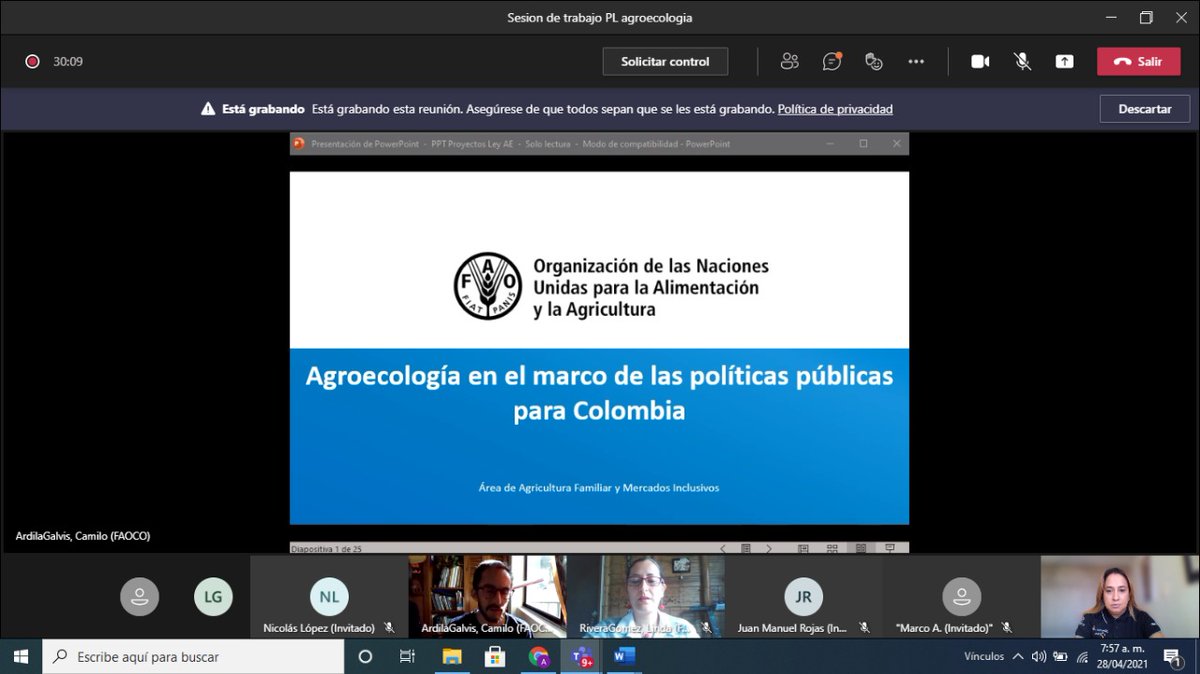The height and width of the screenshot is (674, 1200).
Task: Switch to Slide Sorter view icon
Action: (832, 548)
